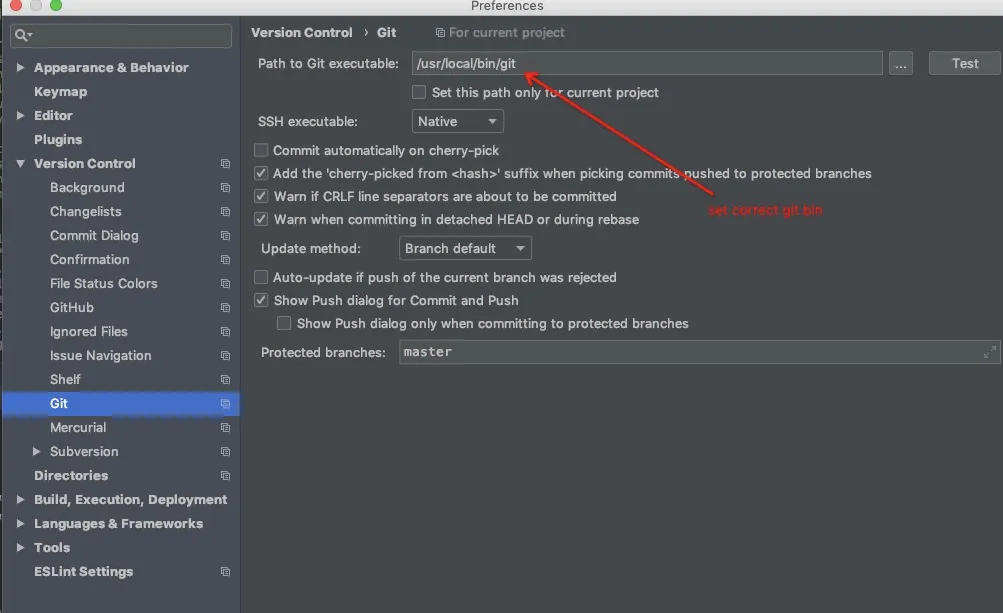
Task: Click the expand icon in Protected branches field
Action: (990, 352)
